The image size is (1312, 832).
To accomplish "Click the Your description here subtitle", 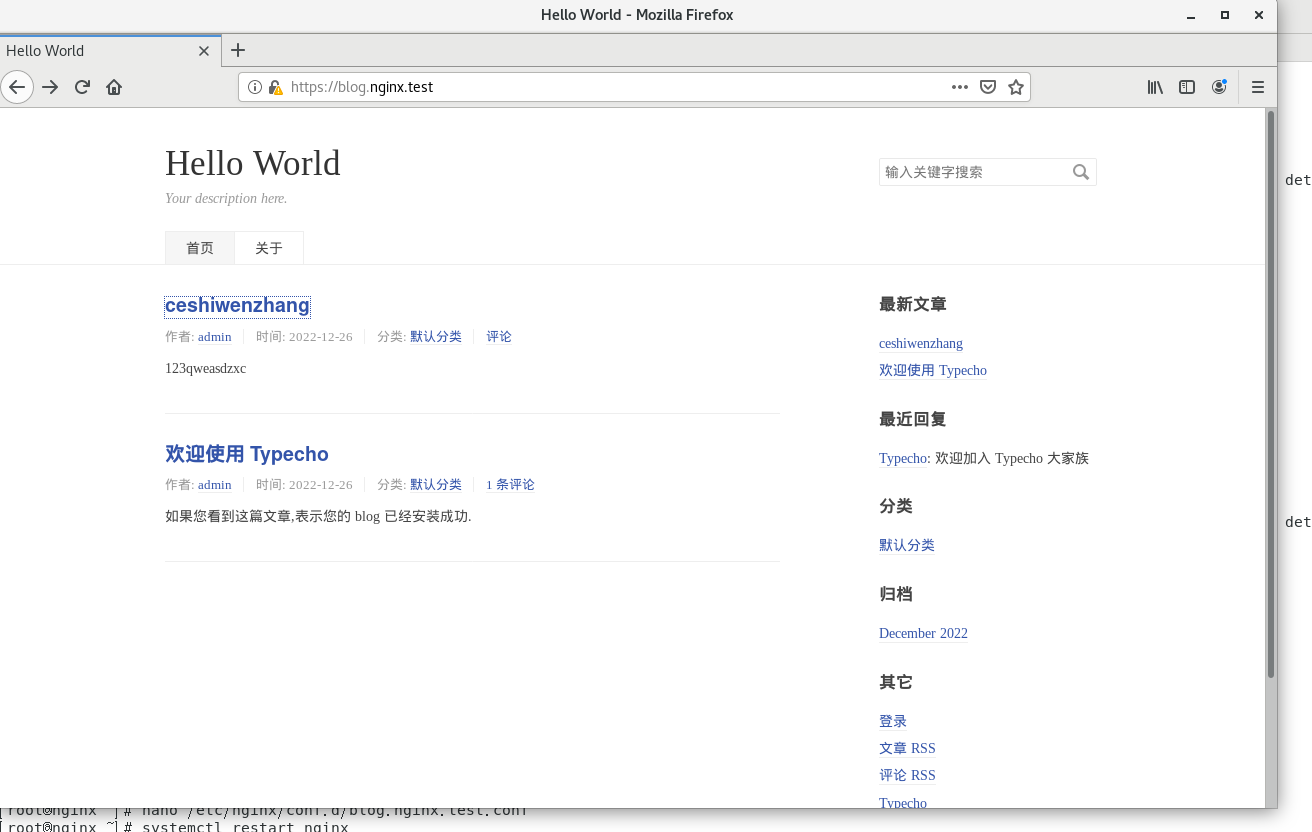I will tap(226, 198).
